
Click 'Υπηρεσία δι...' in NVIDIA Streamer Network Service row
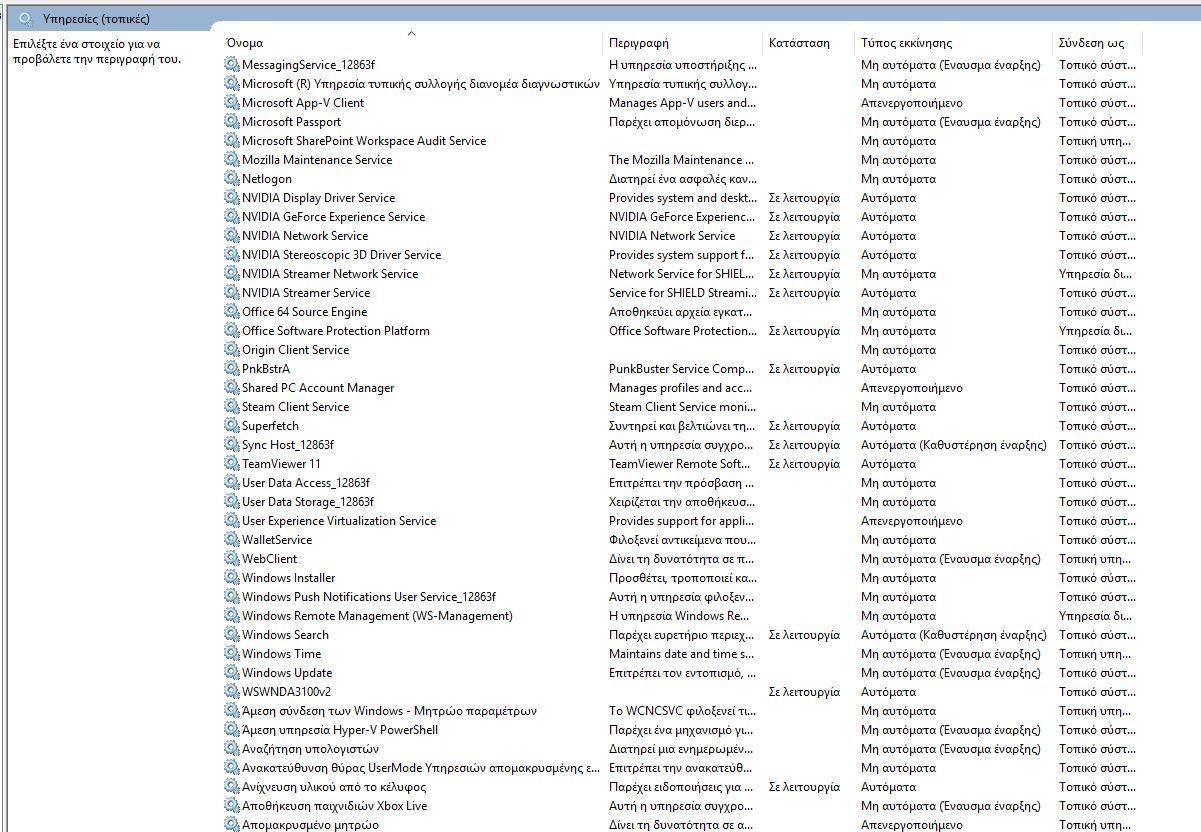pyautogui.click(x=1096, y=274)
